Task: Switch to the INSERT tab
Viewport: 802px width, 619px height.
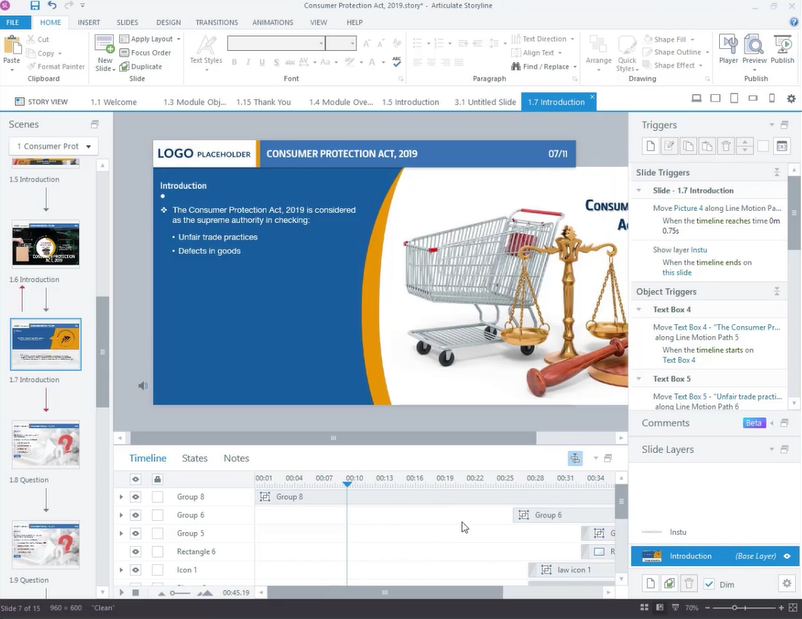Action: coord(88,23)
